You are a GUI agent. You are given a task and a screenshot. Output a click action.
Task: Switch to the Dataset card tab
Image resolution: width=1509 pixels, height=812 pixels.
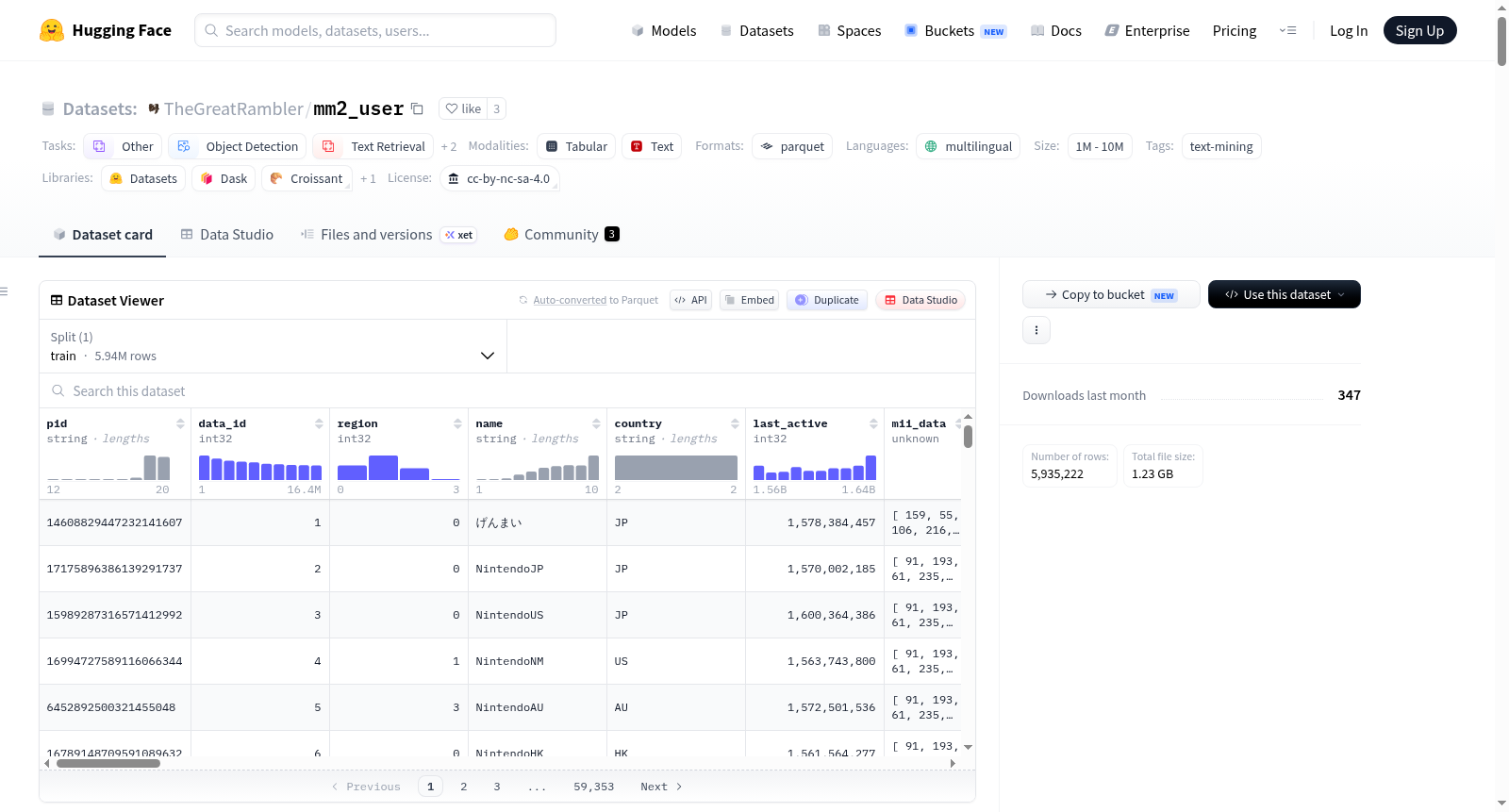coord(102,235)
